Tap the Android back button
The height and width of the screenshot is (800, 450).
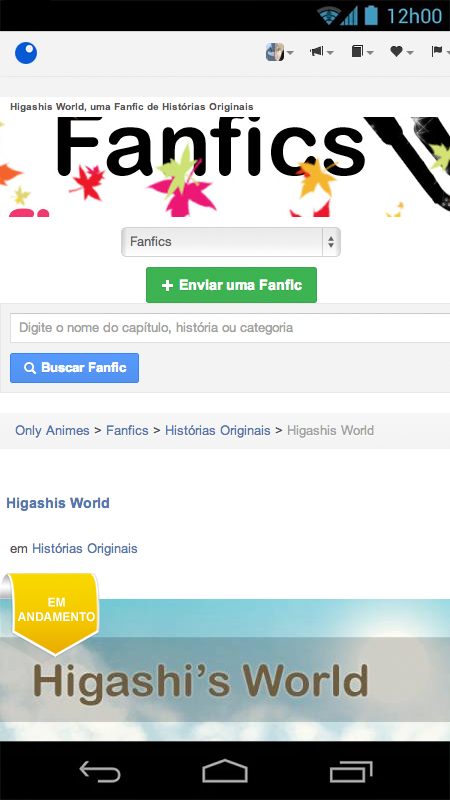click(x=100, y=770)
